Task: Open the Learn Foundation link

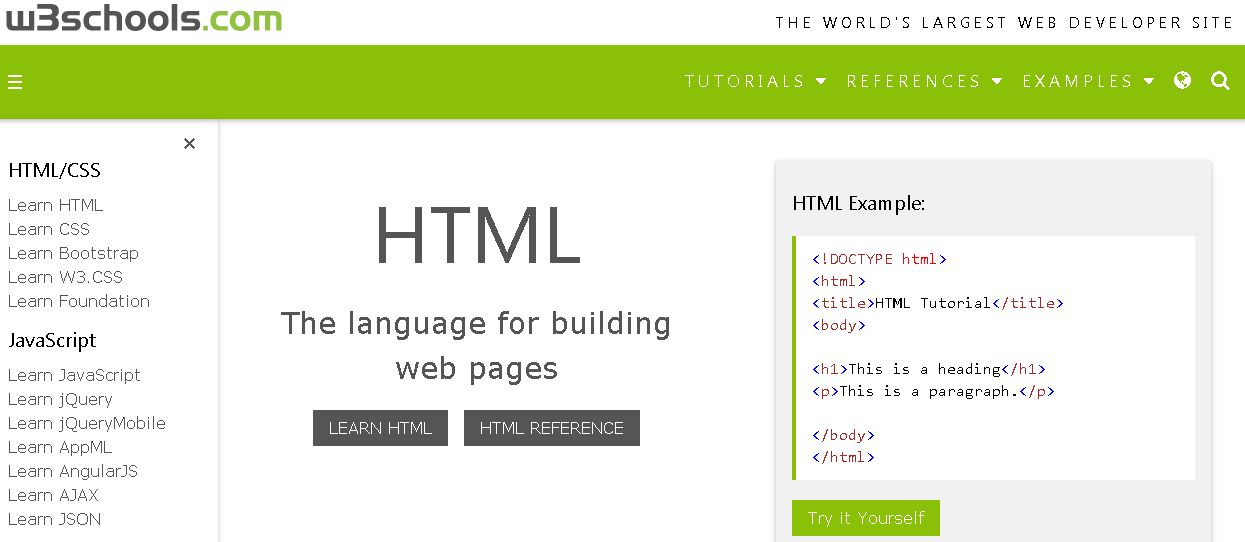Action: click(79, 301)
